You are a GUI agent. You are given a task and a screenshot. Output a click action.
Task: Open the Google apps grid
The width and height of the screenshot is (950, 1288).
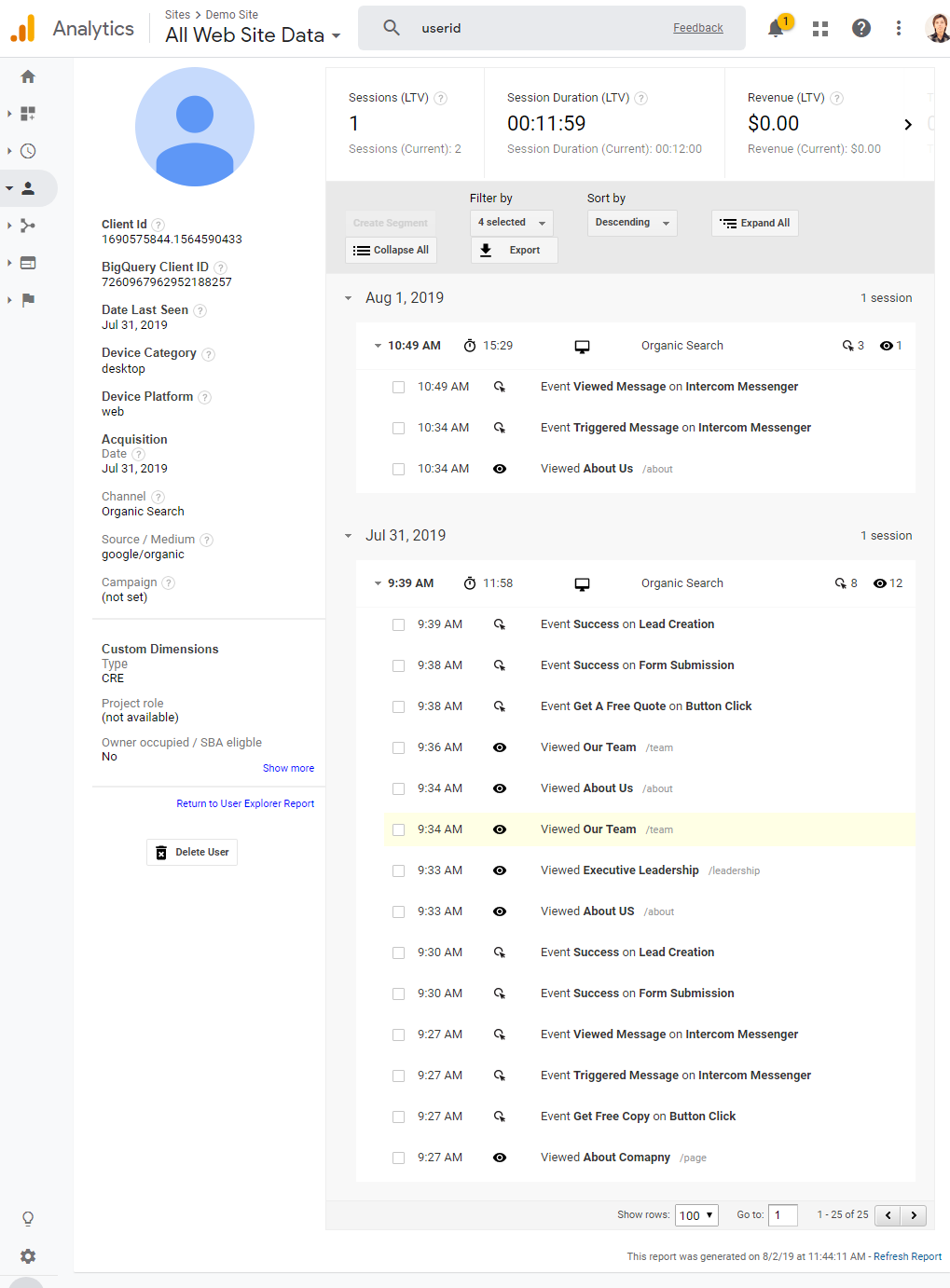[x=820, y=29]
